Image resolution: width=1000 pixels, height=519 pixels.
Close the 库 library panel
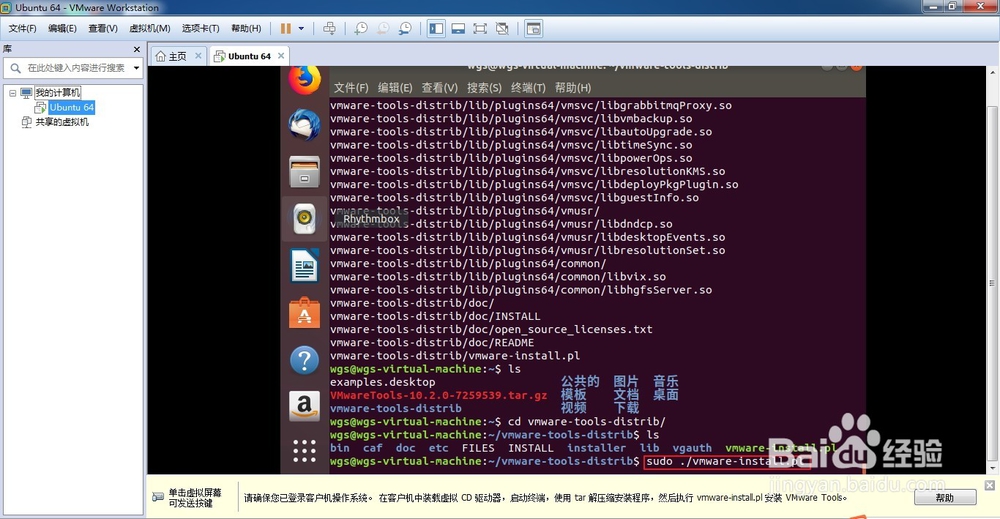tap(136, 49)
